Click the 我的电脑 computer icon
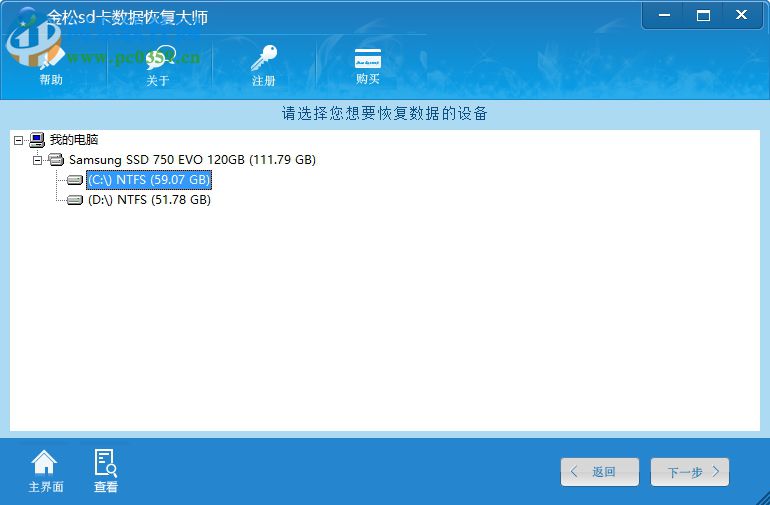Screen dimensions: 770x505 [x=37, y=140]
